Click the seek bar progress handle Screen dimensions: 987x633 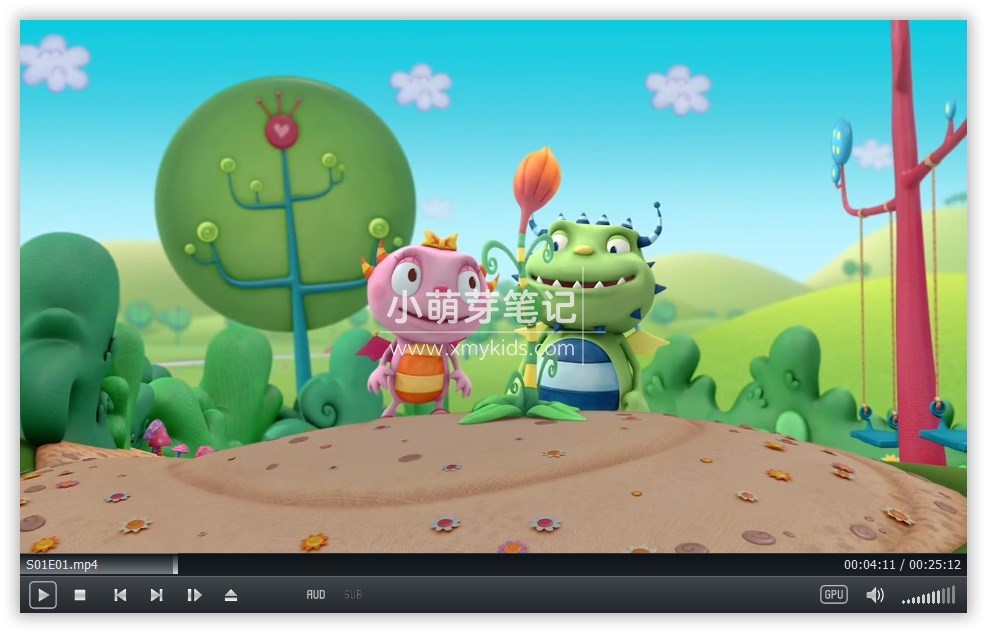[174, 565]
